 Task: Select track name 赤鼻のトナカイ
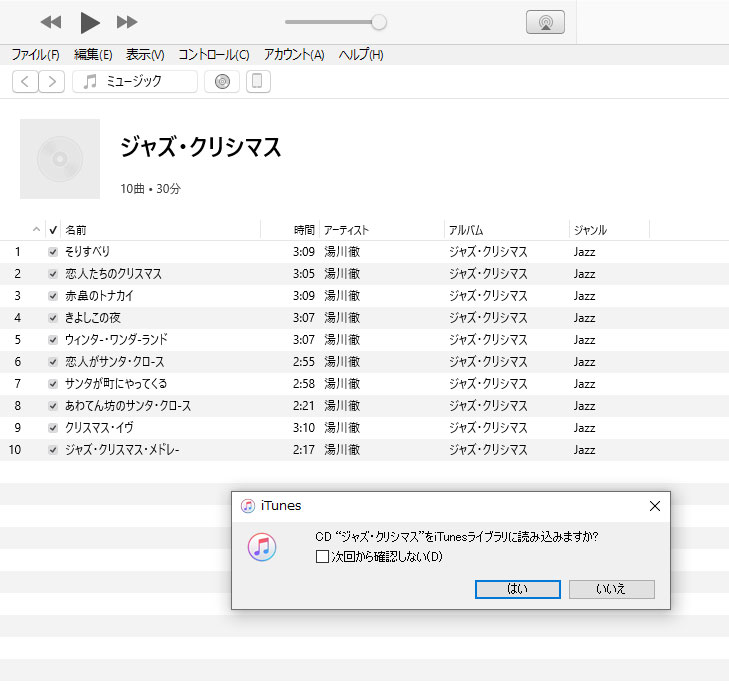tap(99, 295)
